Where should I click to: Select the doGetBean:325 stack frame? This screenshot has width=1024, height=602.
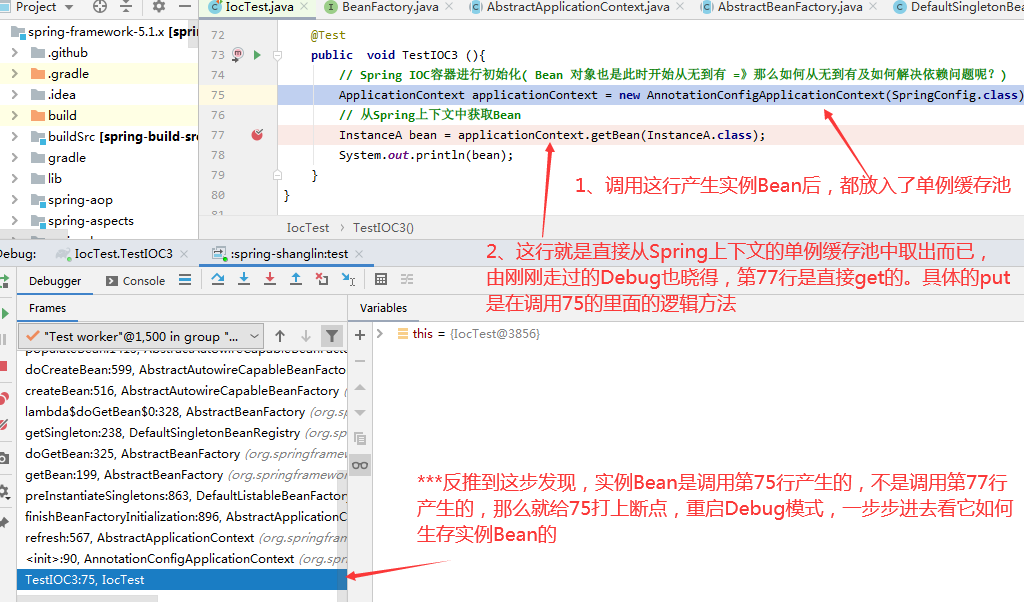tap(182, 454)
